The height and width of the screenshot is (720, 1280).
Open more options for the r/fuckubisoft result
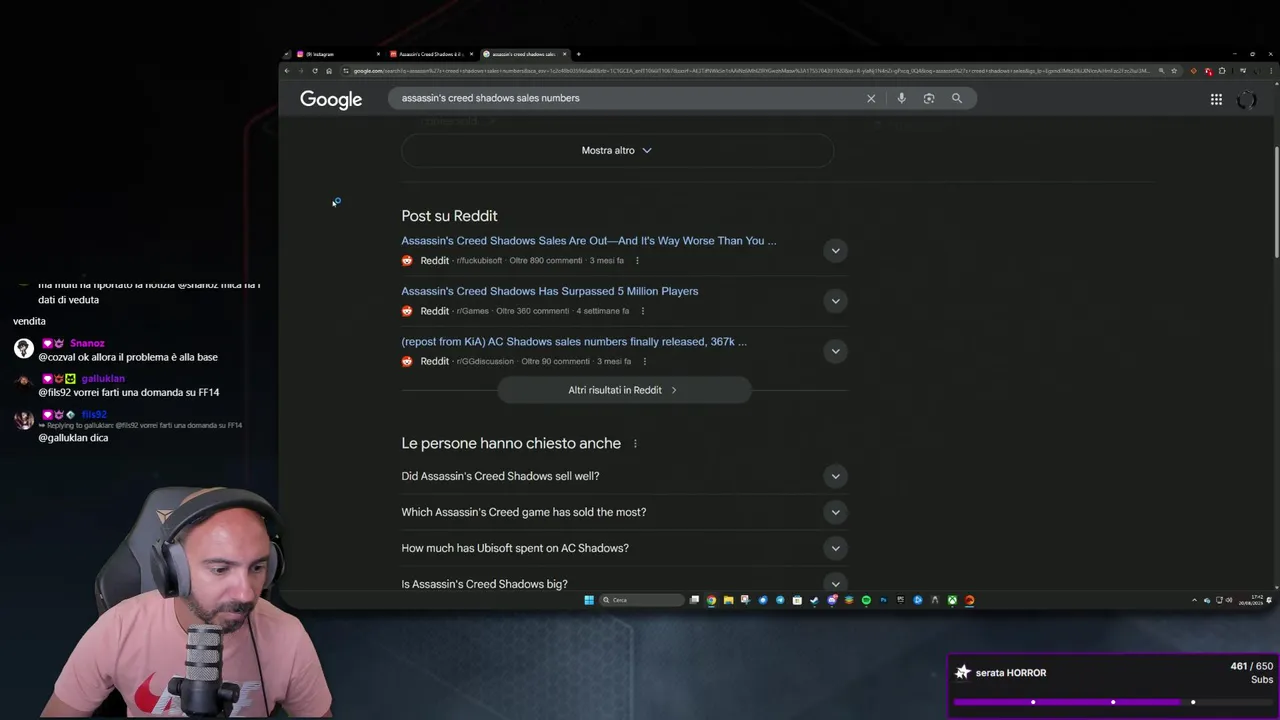637,261
